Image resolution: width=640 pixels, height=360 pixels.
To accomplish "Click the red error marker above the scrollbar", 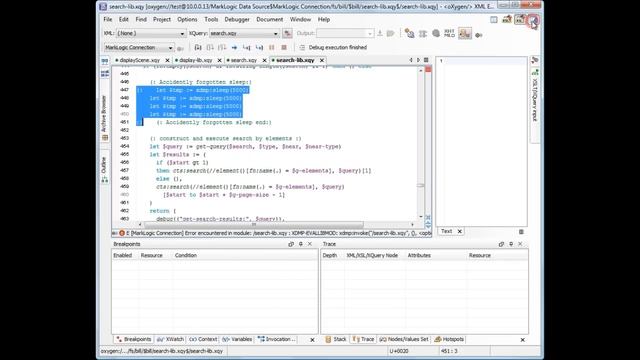I will point(428,69).
